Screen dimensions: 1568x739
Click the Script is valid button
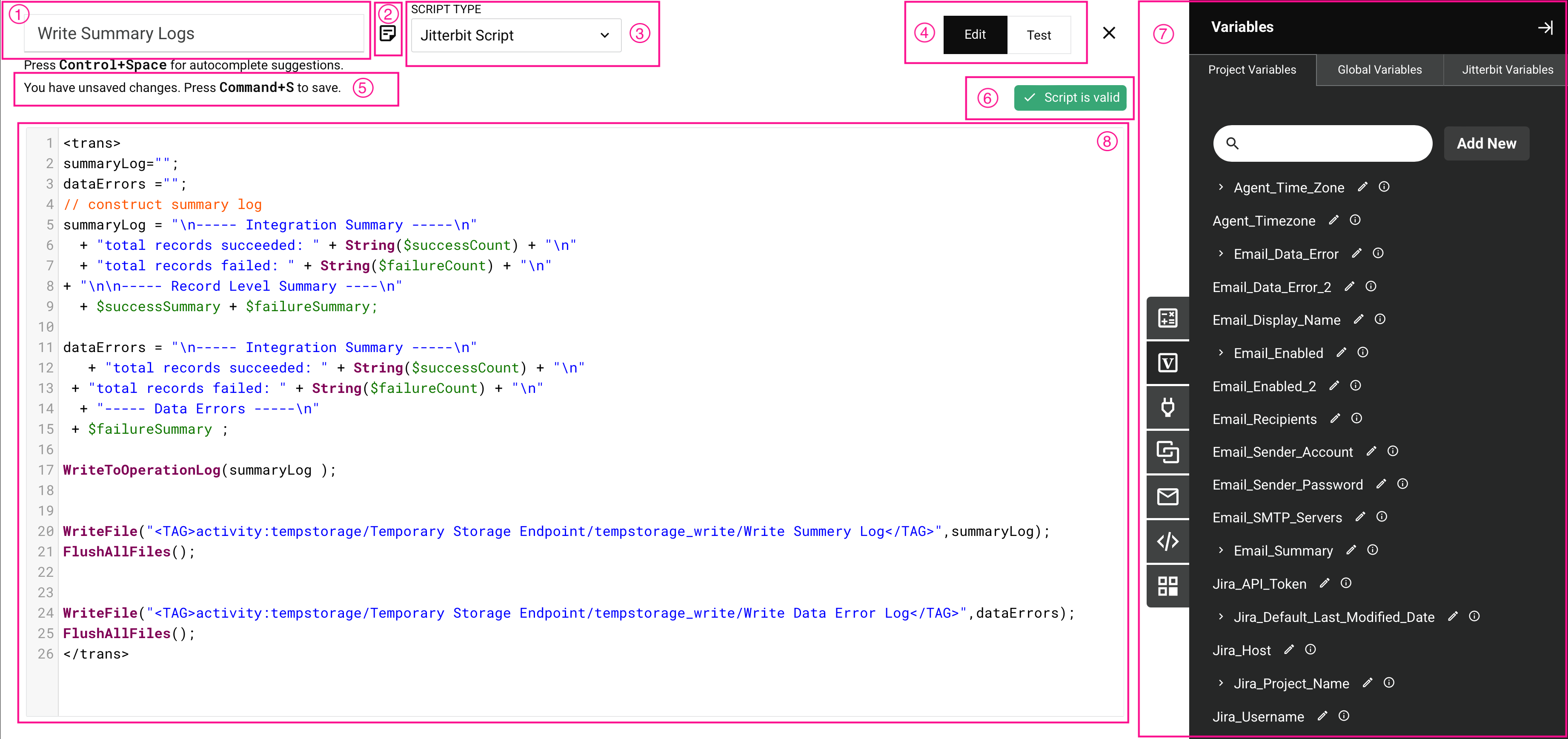(1070, 97)
